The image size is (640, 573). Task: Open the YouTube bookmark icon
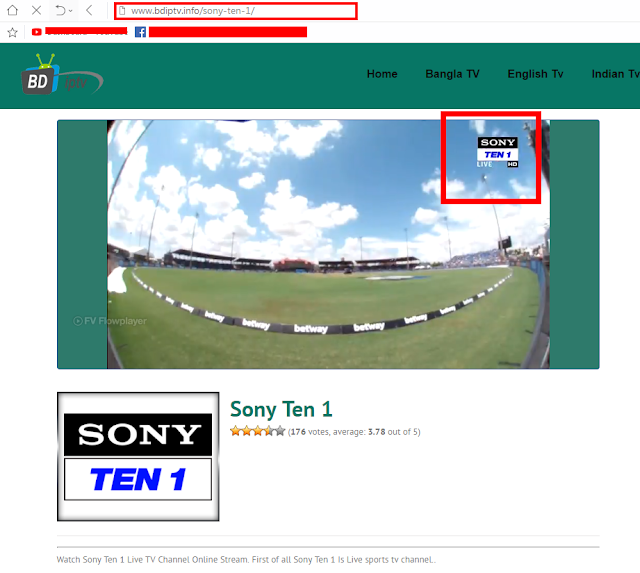37,32
